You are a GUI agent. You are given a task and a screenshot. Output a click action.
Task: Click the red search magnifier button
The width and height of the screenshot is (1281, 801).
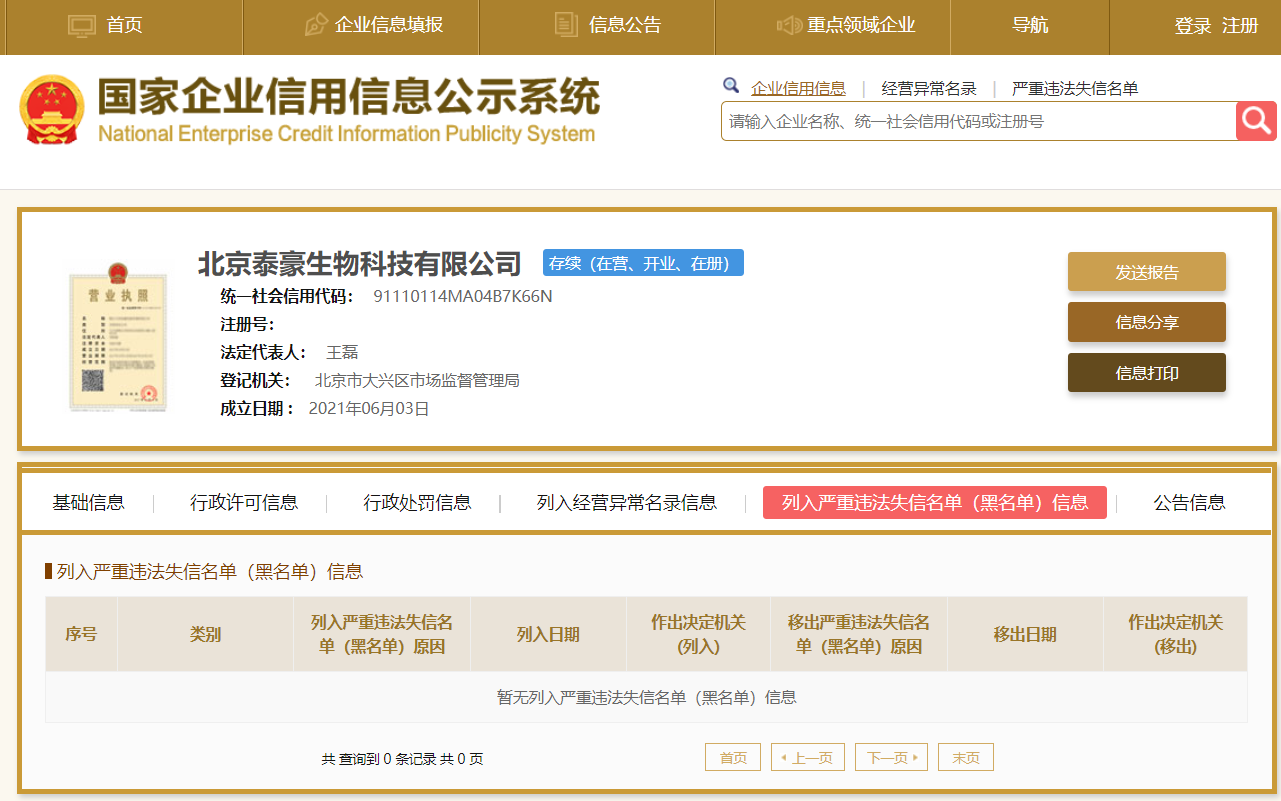pyautogui.click(x=1256, y=121)
